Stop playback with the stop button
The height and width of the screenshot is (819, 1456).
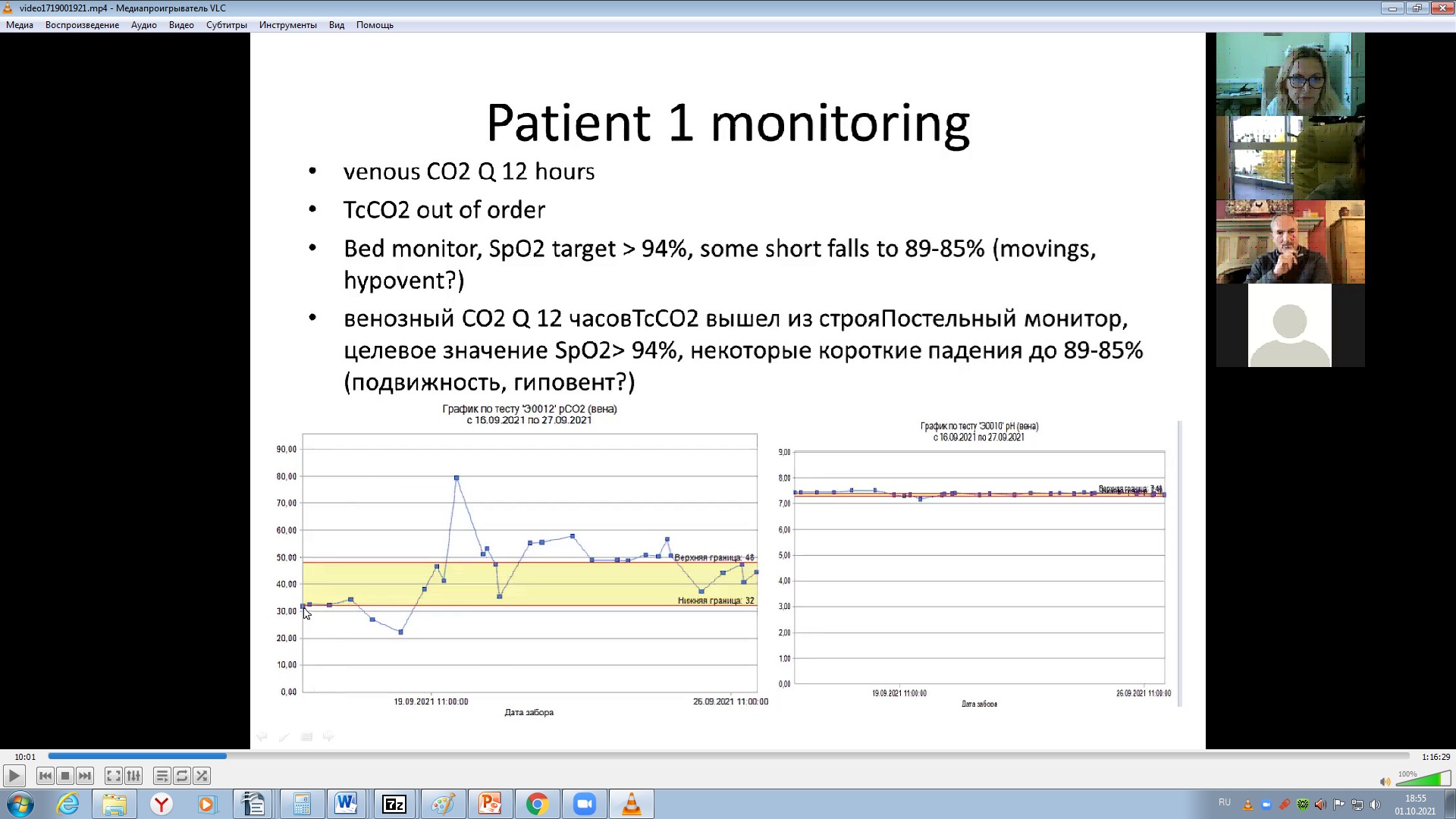(65, 776)
